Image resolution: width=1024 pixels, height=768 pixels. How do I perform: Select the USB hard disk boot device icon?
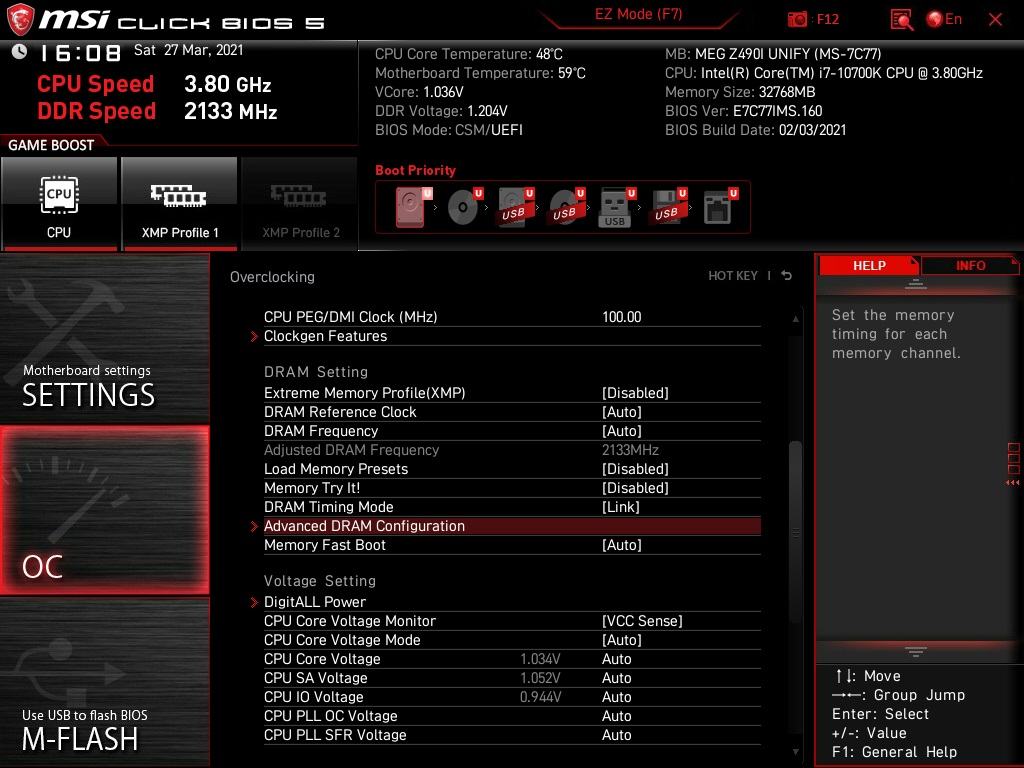pyautogui.click(x=517, y=207)
